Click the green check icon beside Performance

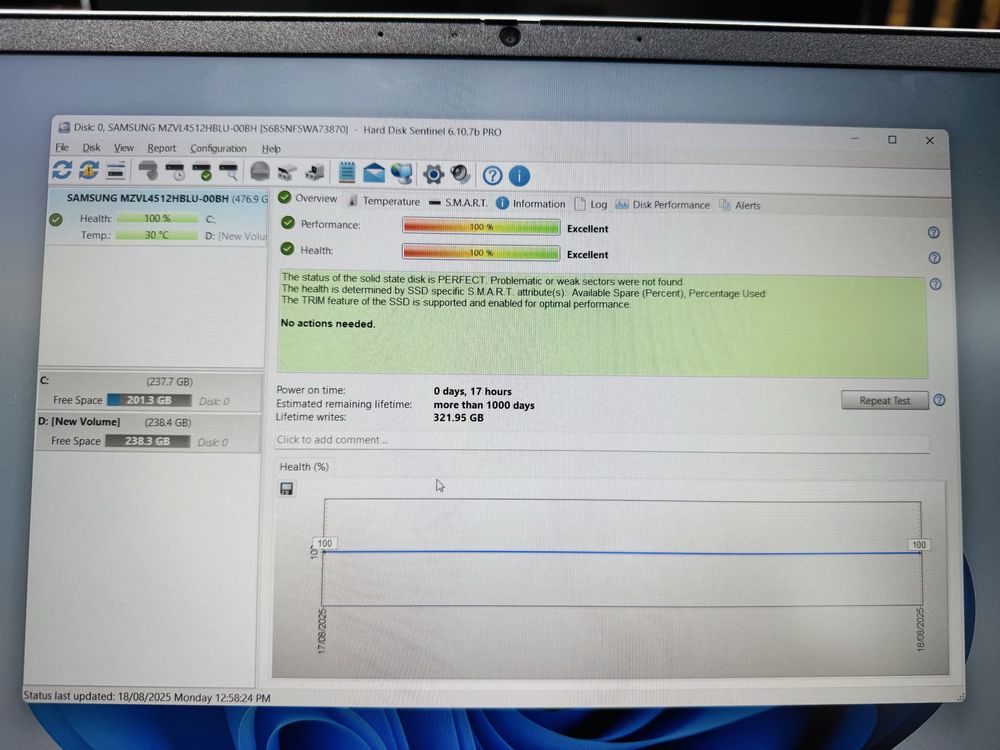click(x=288, y=223)
